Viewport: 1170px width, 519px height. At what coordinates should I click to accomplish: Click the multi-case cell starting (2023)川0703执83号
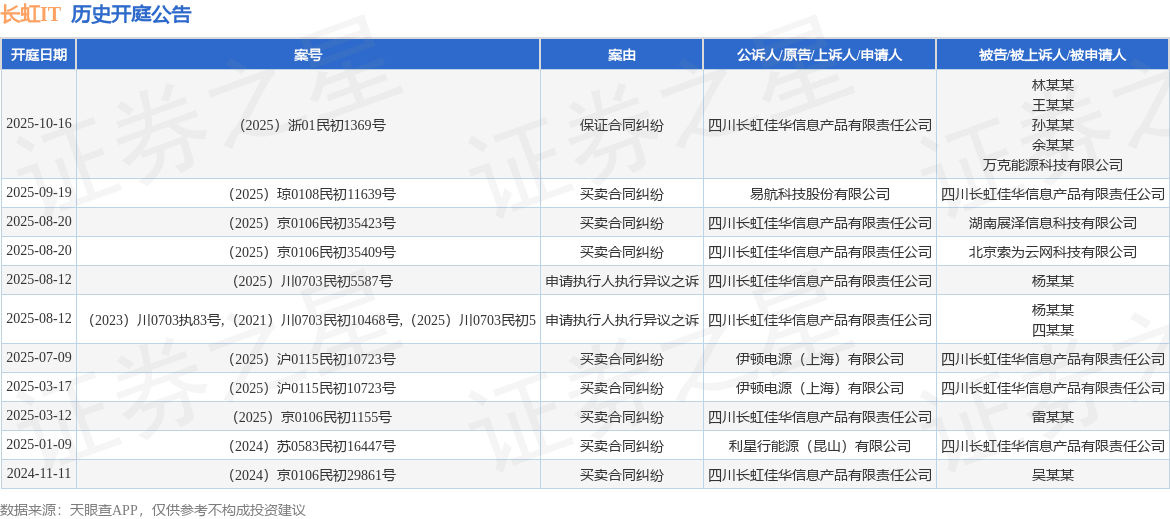pyautogui.click(x=308, y=321)
